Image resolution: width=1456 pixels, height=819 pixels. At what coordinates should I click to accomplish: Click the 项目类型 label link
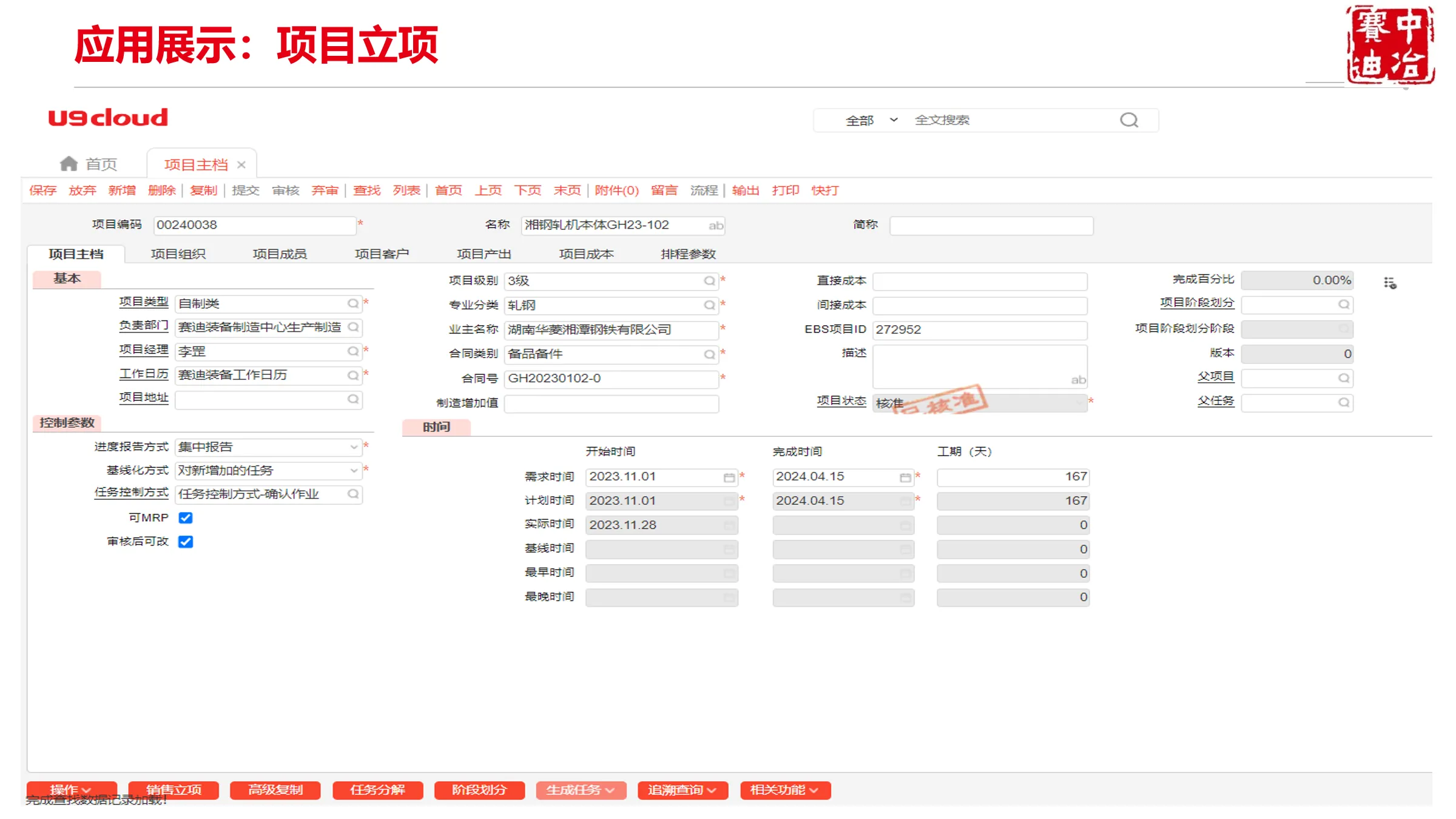[x=143, y=302]
